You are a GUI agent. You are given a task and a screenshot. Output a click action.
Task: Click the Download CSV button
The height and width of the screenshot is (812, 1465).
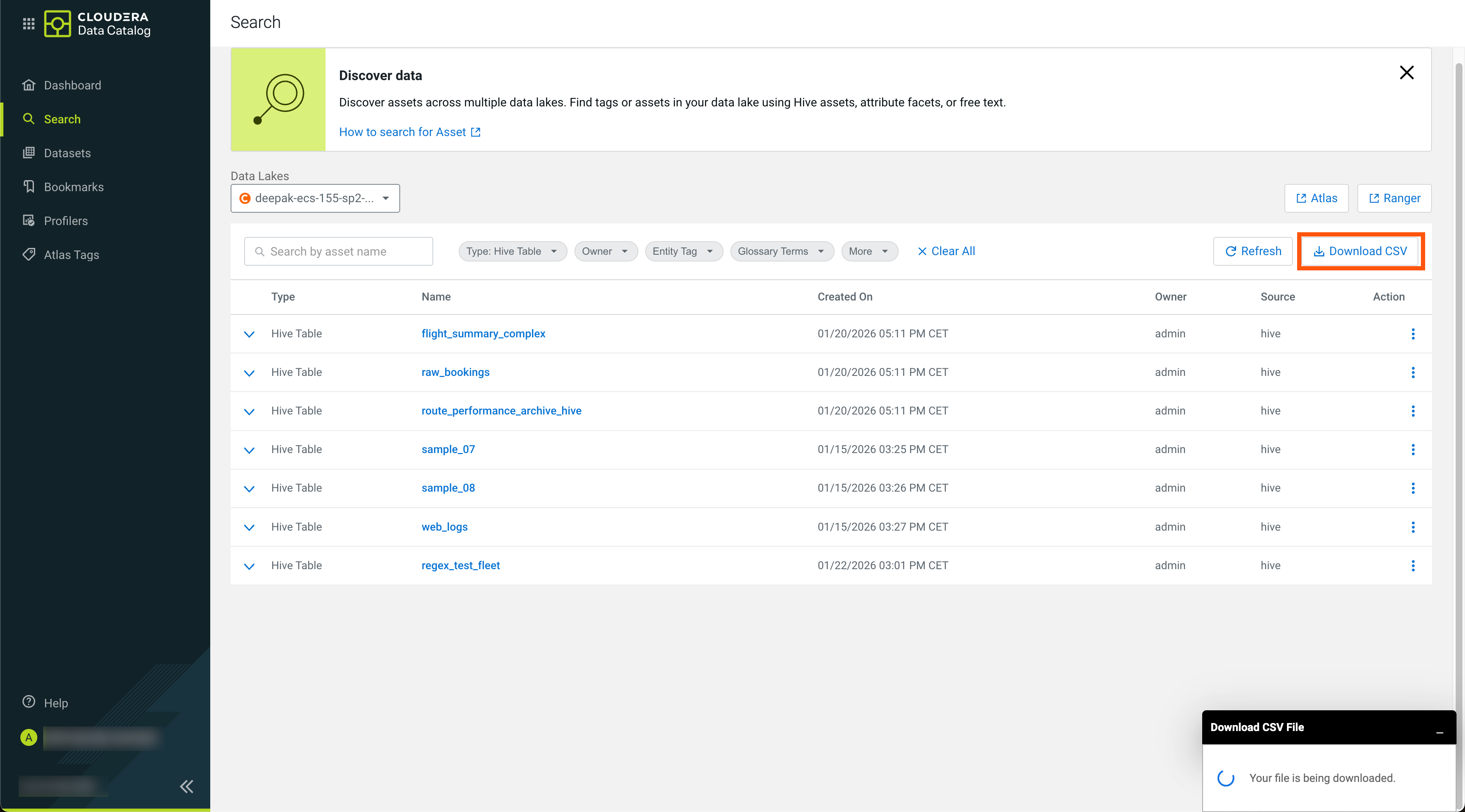tap(1360, 251)
